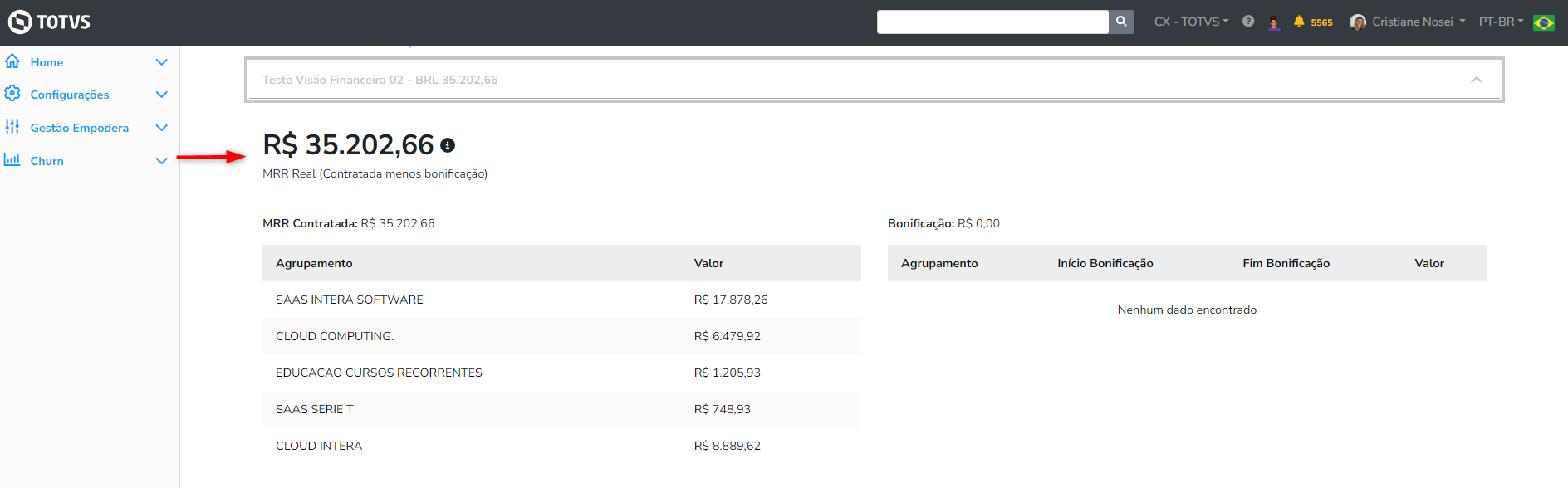Expand the Churn sidebar chevron
Screen dimensions: 1568x488
[162, 161]
